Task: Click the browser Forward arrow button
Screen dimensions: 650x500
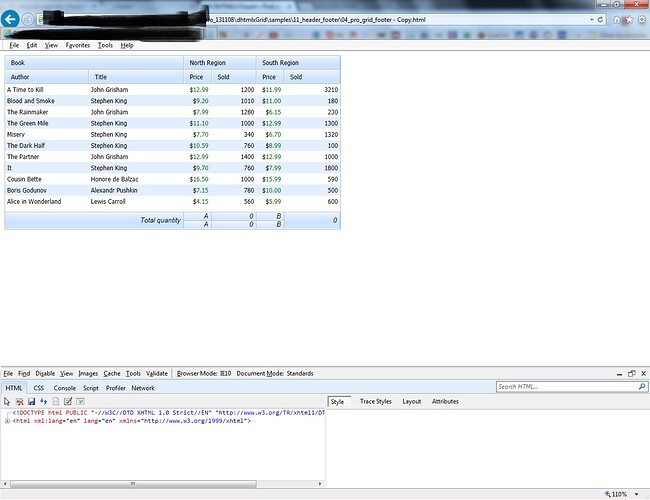Action: click(x=28, y=19)
